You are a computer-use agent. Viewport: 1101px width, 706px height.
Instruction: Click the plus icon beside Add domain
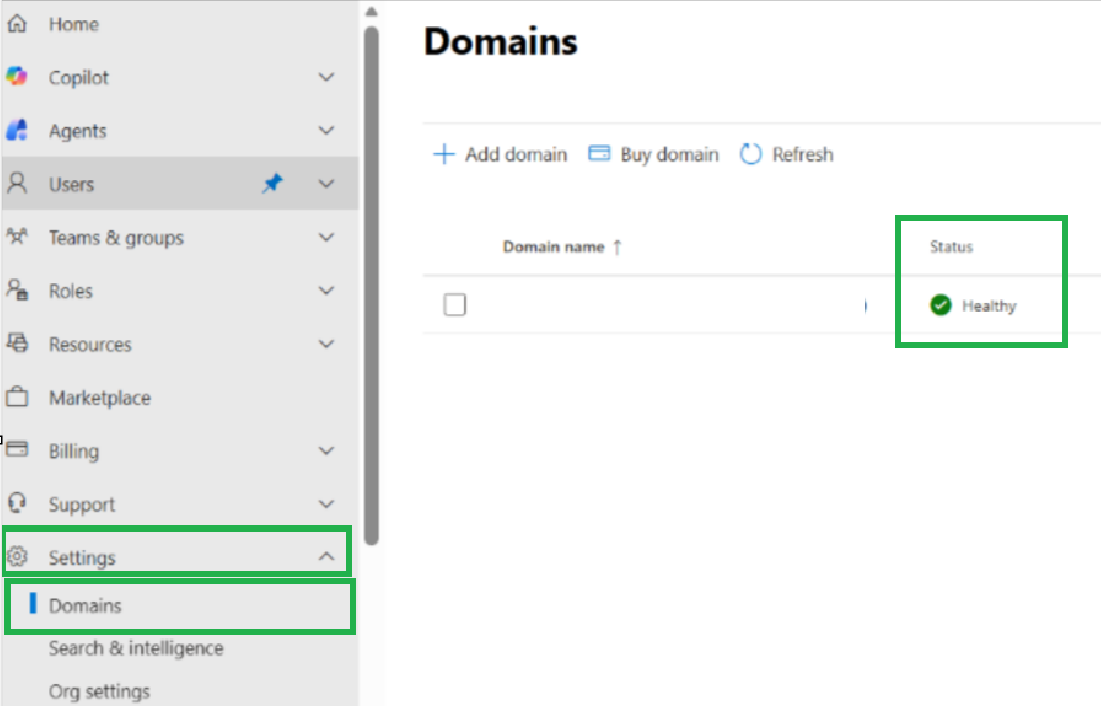pyautogui.click(x=444, y=154)
